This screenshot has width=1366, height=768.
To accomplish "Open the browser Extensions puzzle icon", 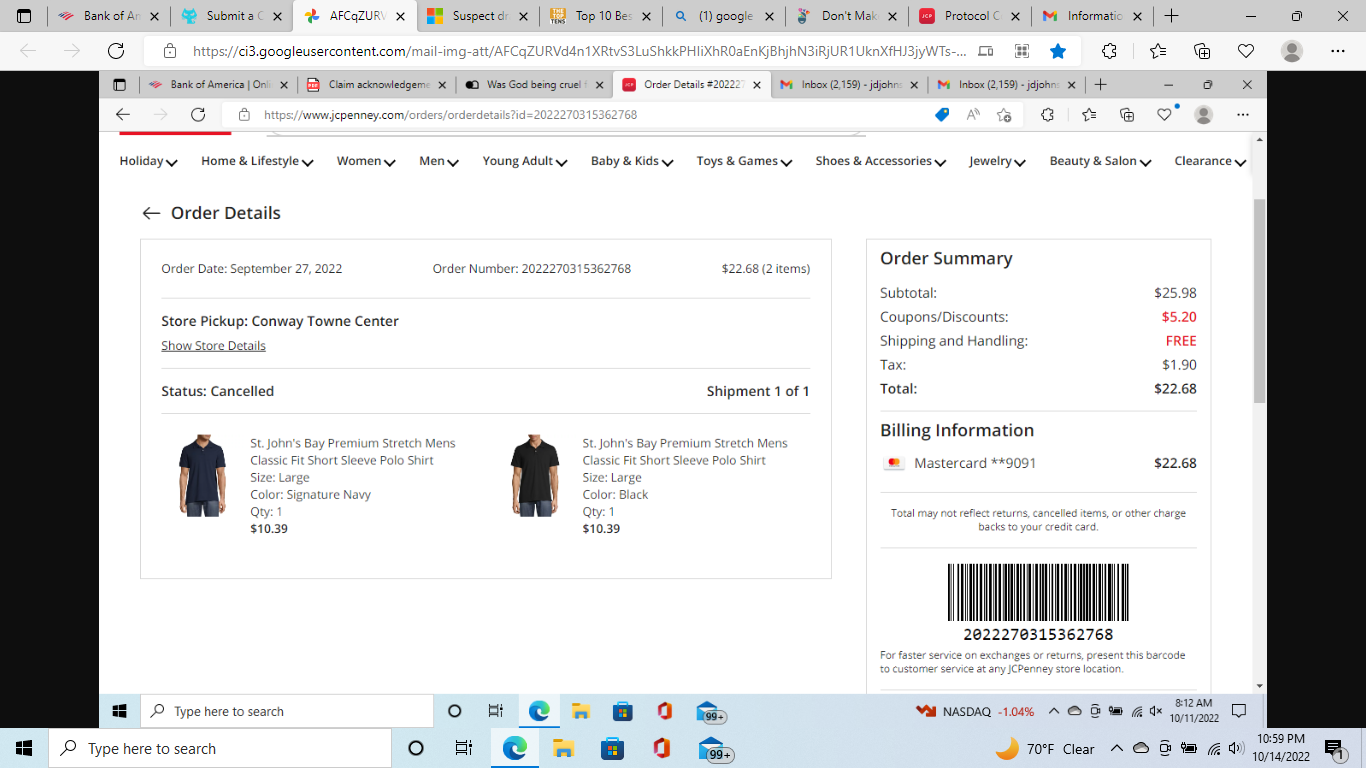I will click(x=1047, y=117).
